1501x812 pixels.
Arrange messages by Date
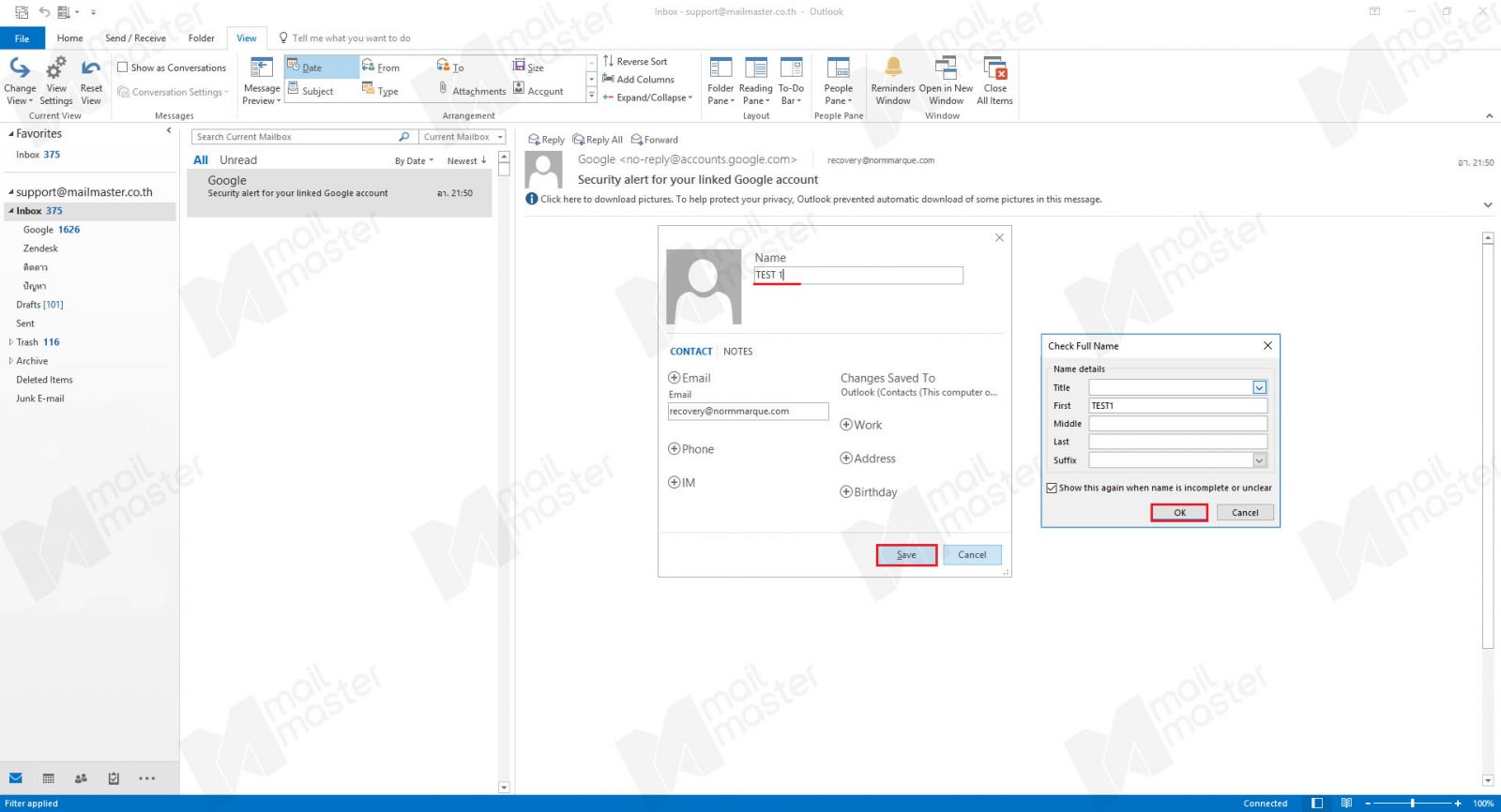322,67
